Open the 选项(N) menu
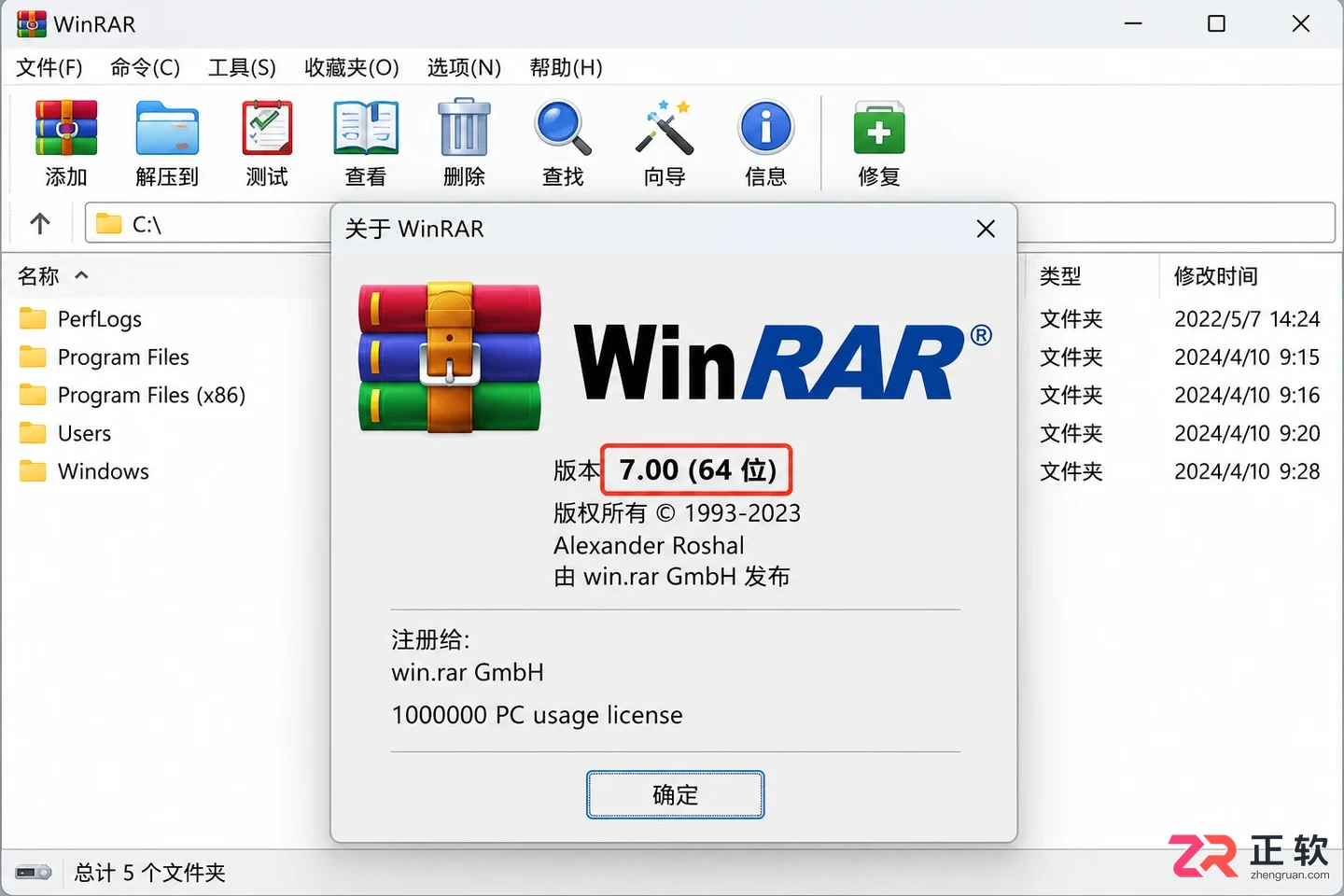Screen dimensions: 1344x896 click(x=464, y=68)
